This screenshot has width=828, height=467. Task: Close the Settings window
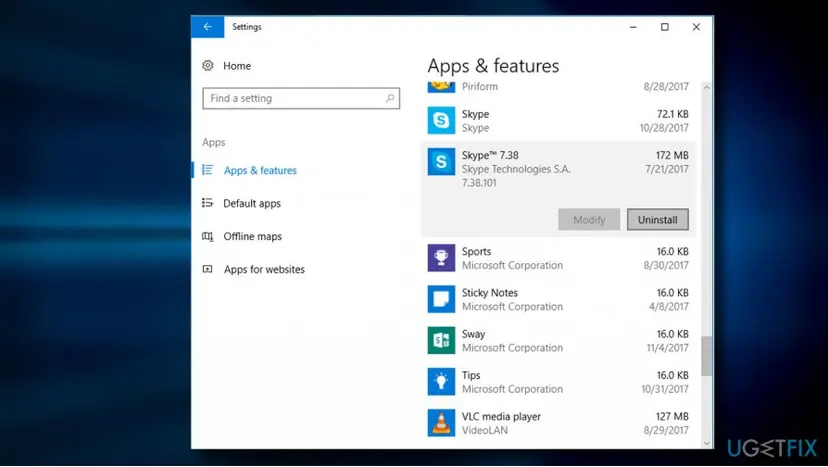coord(696,27)
